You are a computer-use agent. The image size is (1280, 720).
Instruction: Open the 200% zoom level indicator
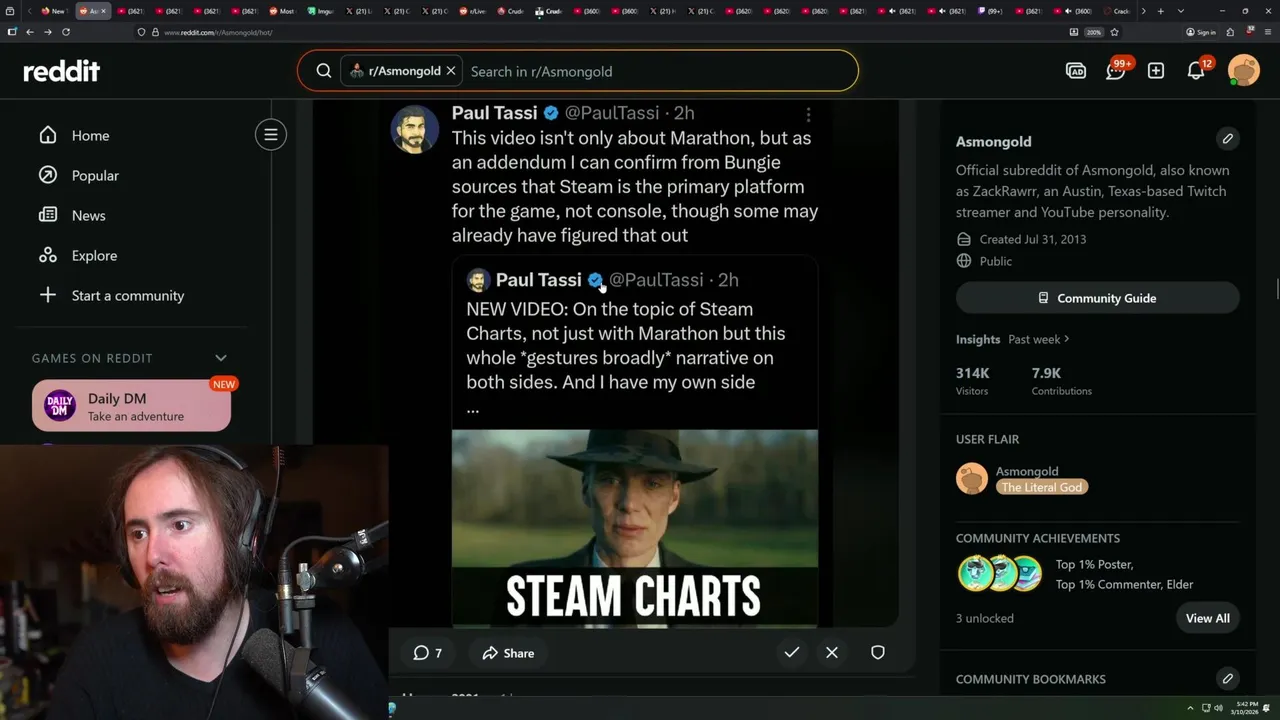pyautogui.click(x=1094, y=32)
